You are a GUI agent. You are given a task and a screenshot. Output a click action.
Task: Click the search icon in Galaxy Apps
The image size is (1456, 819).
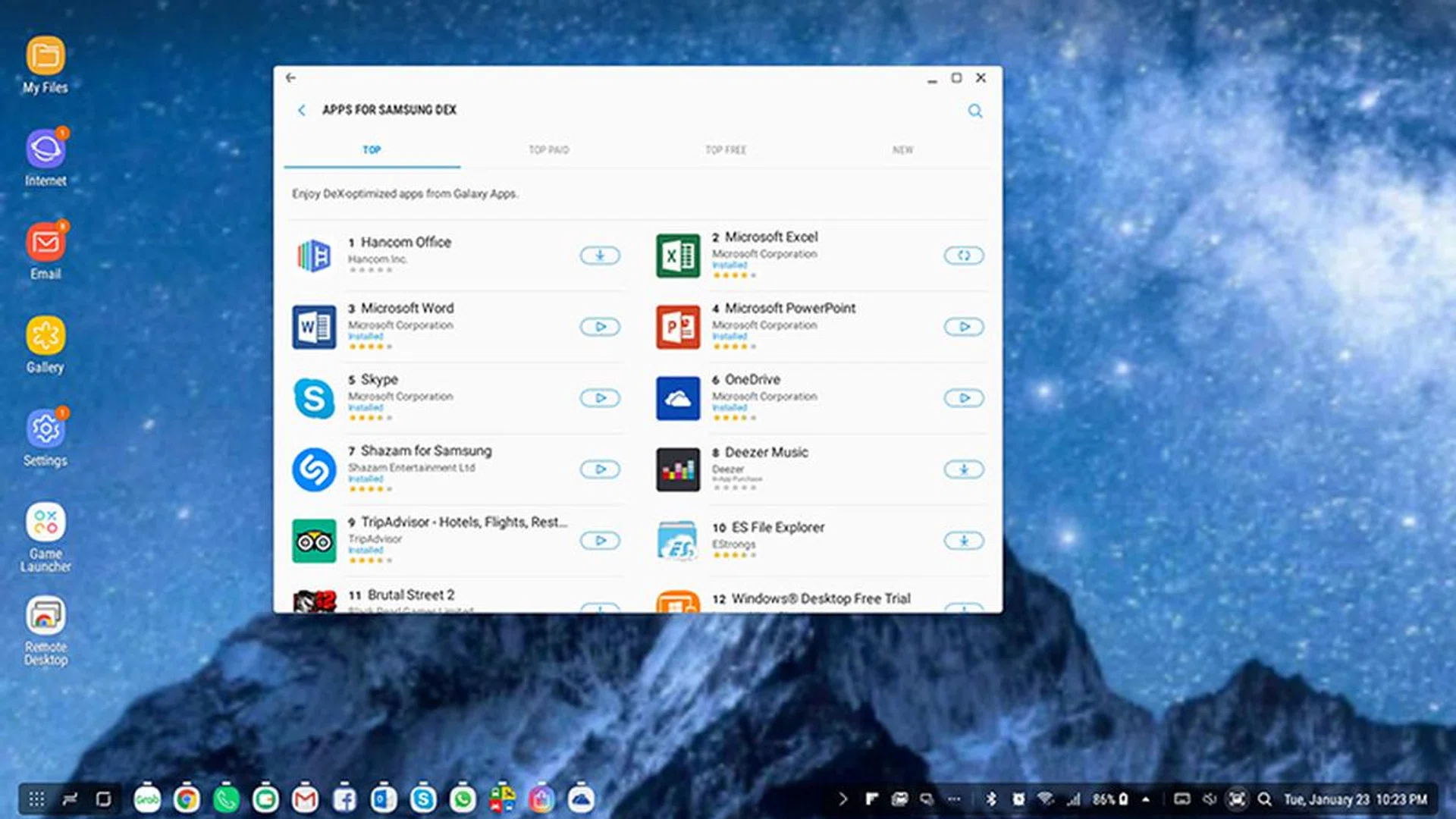[974, 111]
